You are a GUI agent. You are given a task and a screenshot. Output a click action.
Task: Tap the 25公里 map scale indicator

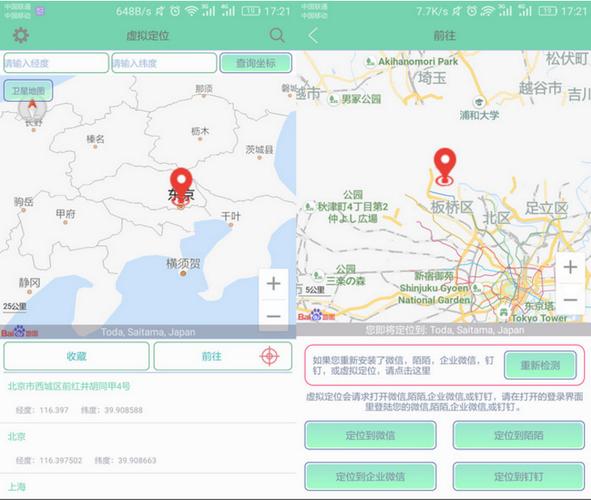tap(15, 306)
